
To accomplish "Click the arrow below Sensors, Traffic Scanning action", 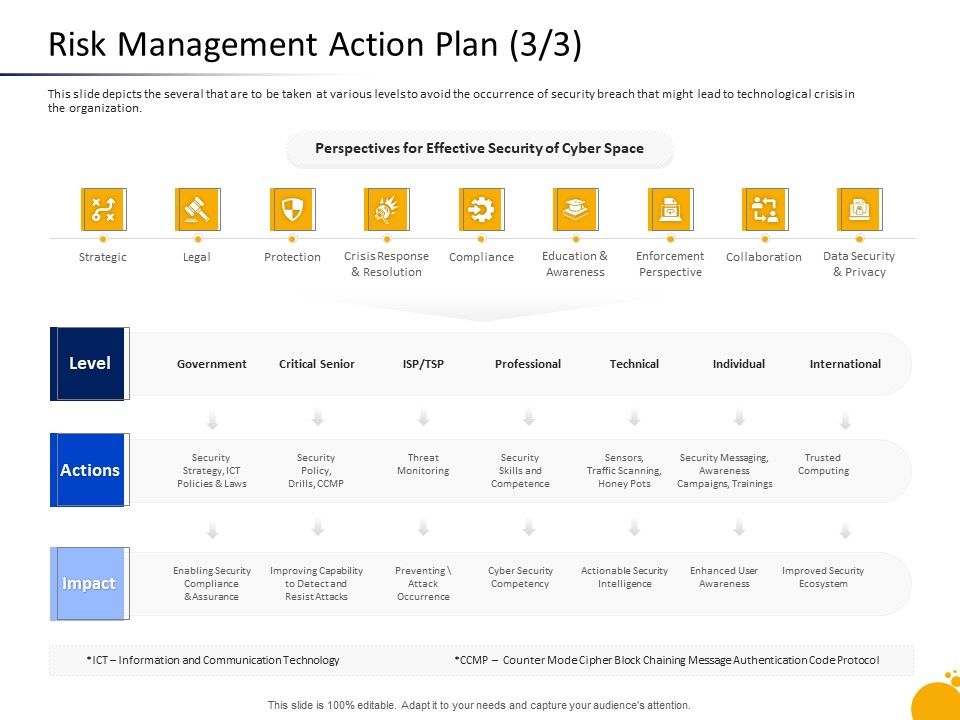I will pyautogui.click(x=634, y=528).
